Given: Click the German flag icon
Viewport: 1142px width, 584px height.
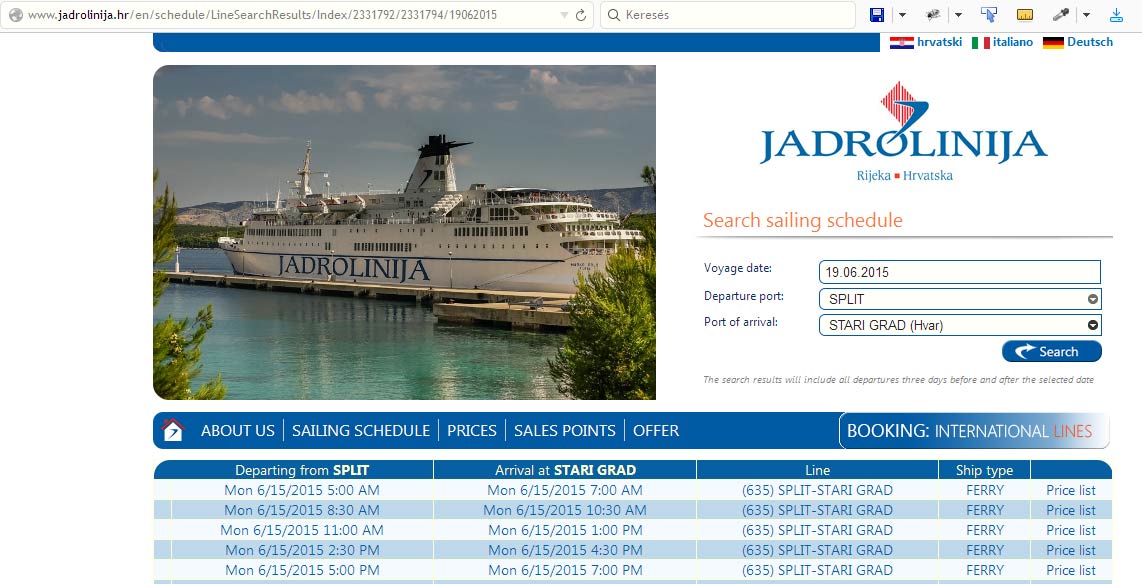Looking at the screenshot, I should click(1053, 42).
